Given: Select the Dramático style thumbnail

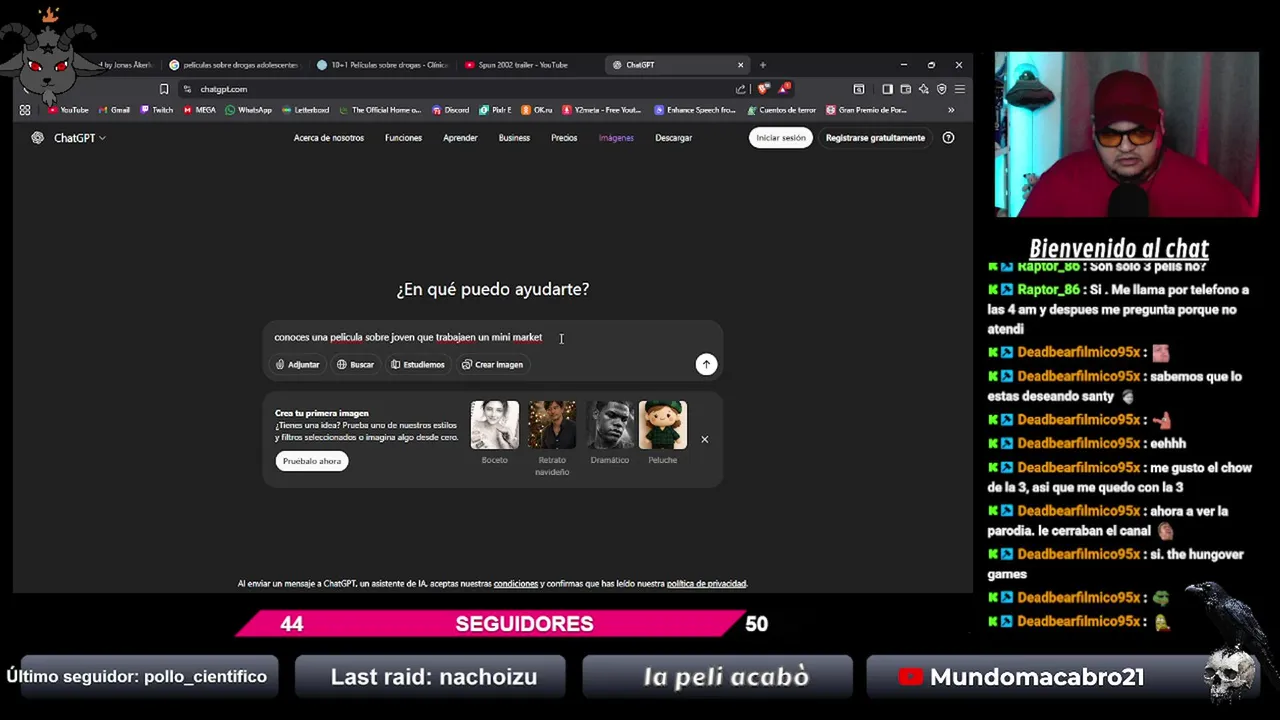Looking at the screenshot, I should 610,425.
